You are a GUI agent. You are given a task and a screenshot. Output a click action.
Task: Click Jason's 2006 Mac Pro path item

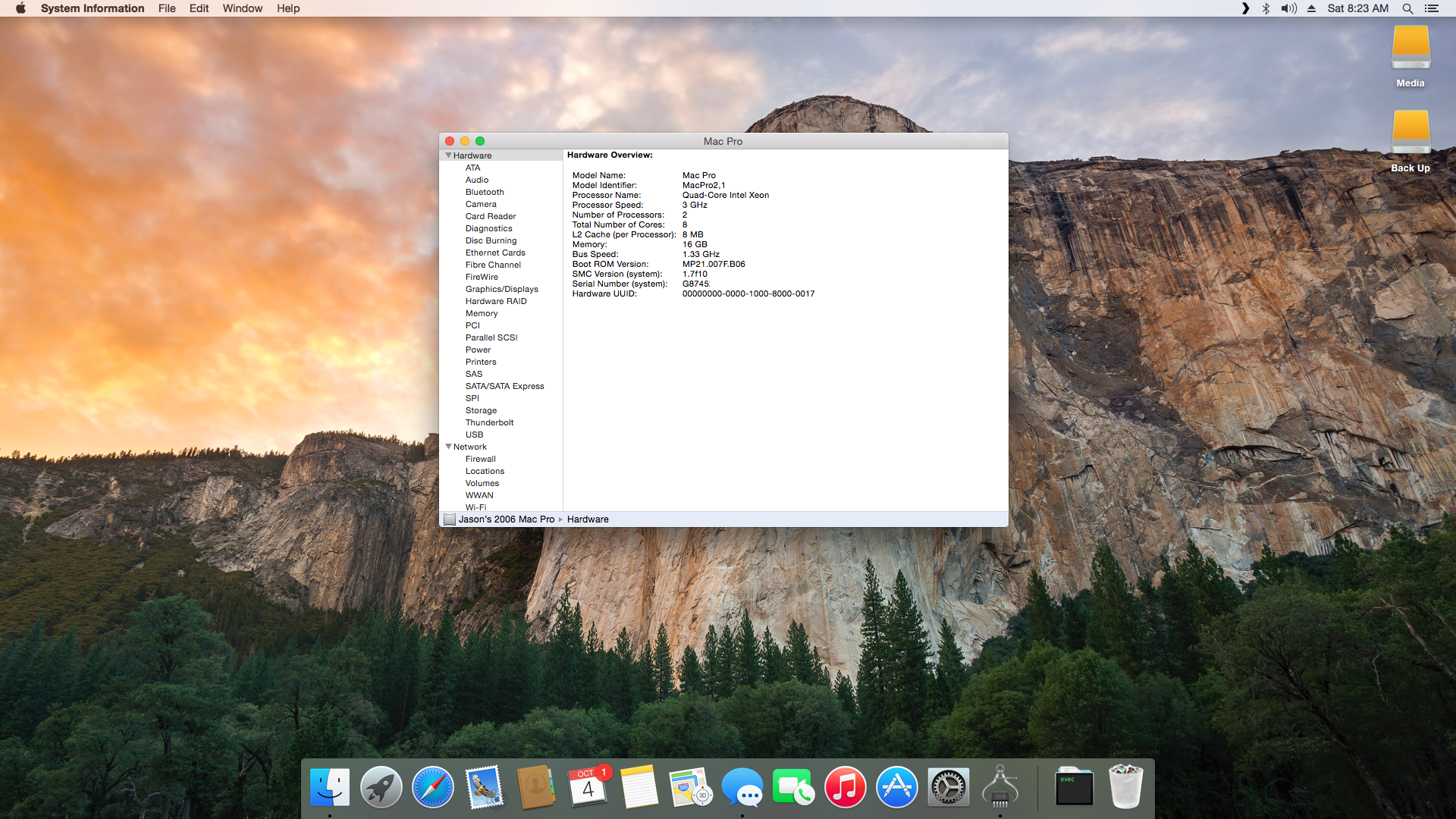506,519
